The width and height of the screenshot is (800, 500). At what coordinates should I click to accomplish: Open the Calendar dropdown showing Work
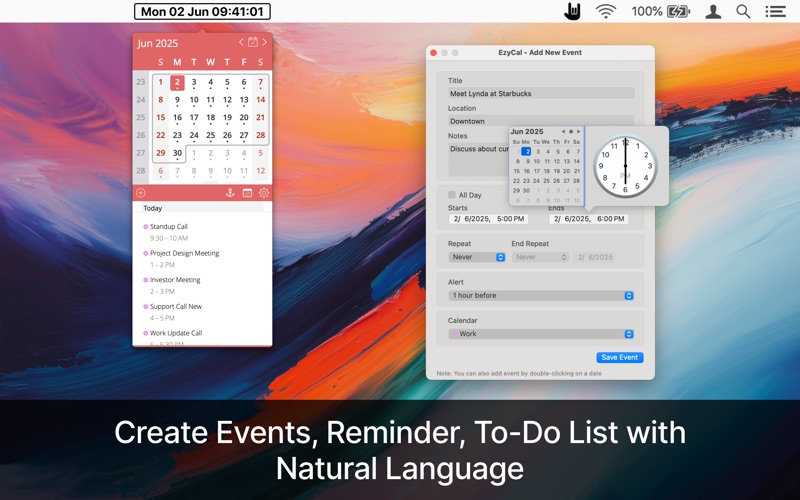(x=541, y=334)
